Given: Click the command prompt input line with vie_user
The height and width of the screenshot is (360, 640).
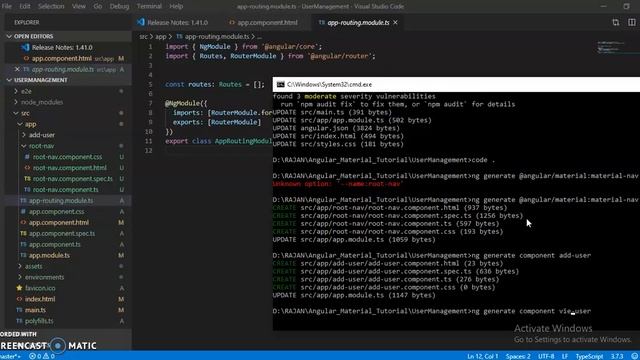Looking at the screenshot, I should point(432,311).
